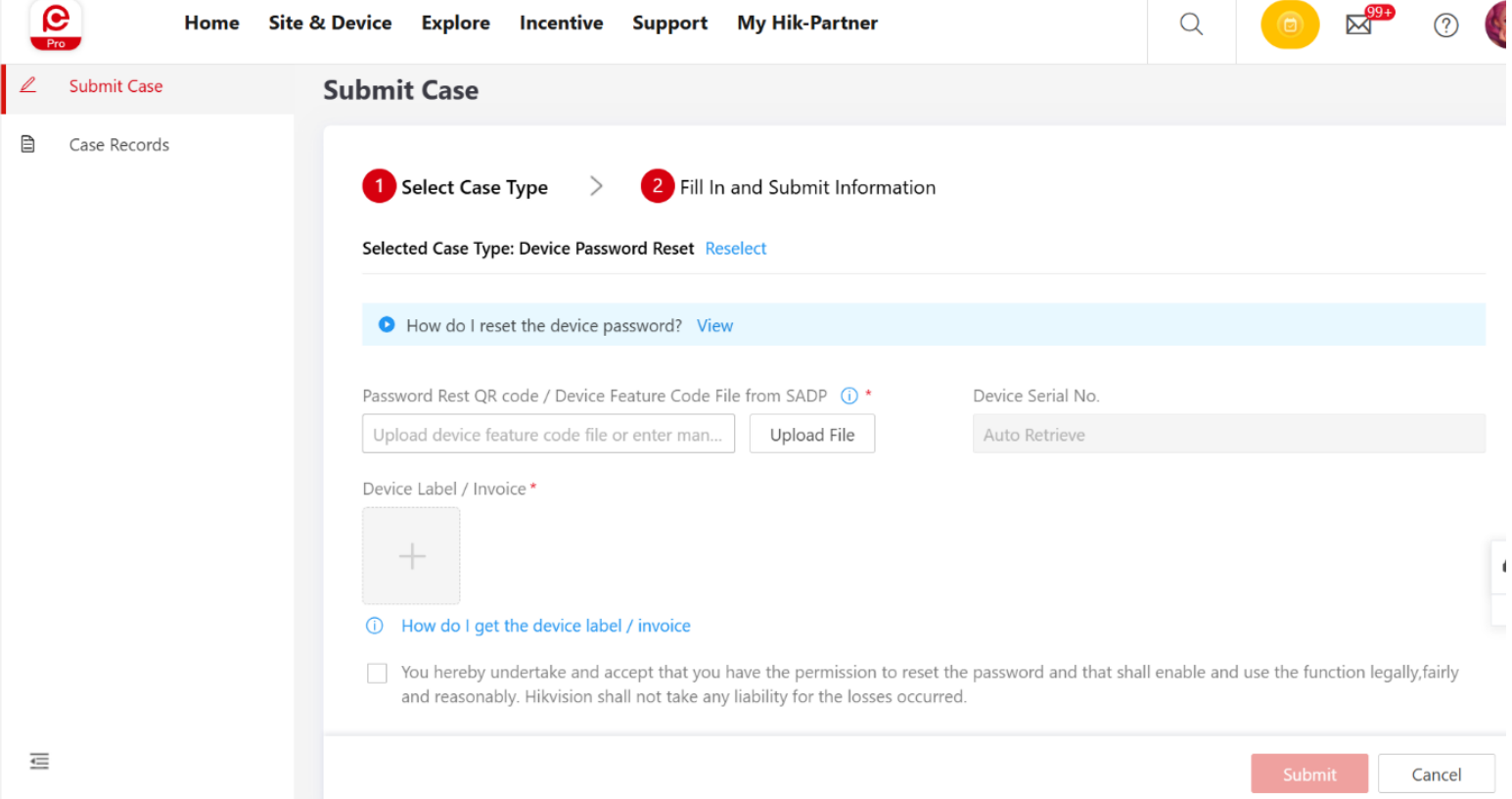The height and width of the screenshot is (799, 1512).
Task: Click the Hik-Partner Pro logo
Action: click(56, 25)
